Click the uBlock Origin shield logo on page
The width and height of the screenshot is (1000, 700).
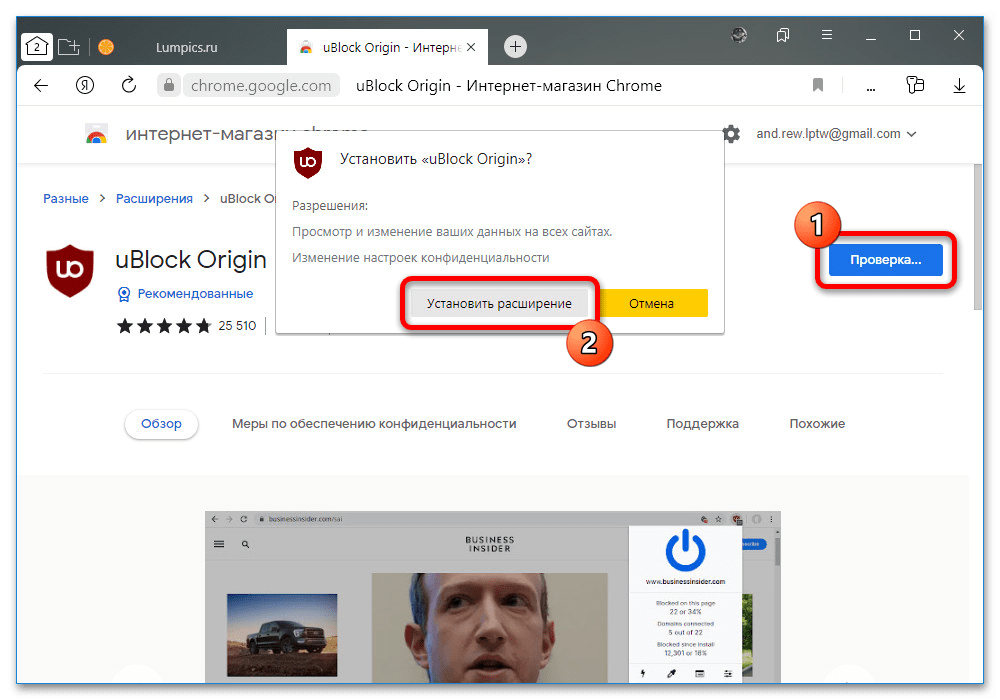(70, 270)
